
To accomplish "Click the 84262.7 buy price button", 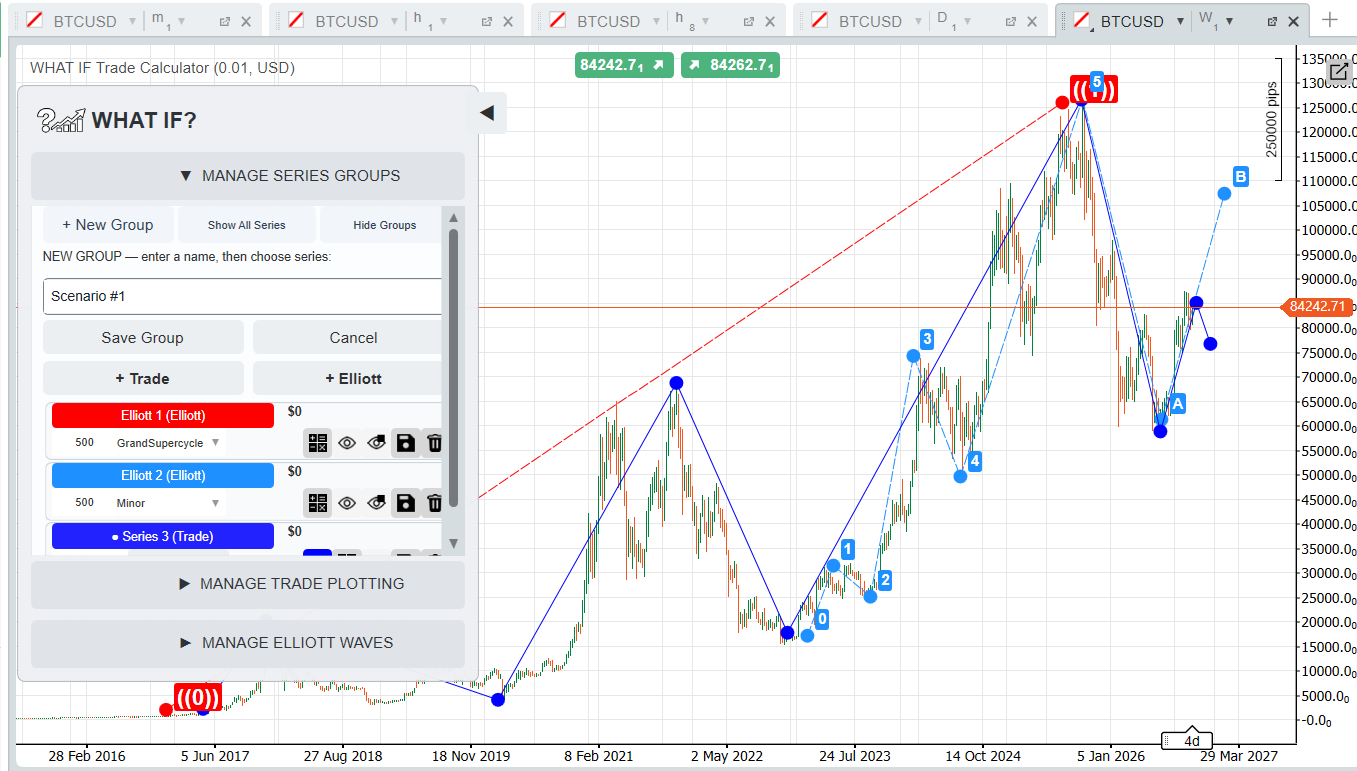I will point(730,65).
